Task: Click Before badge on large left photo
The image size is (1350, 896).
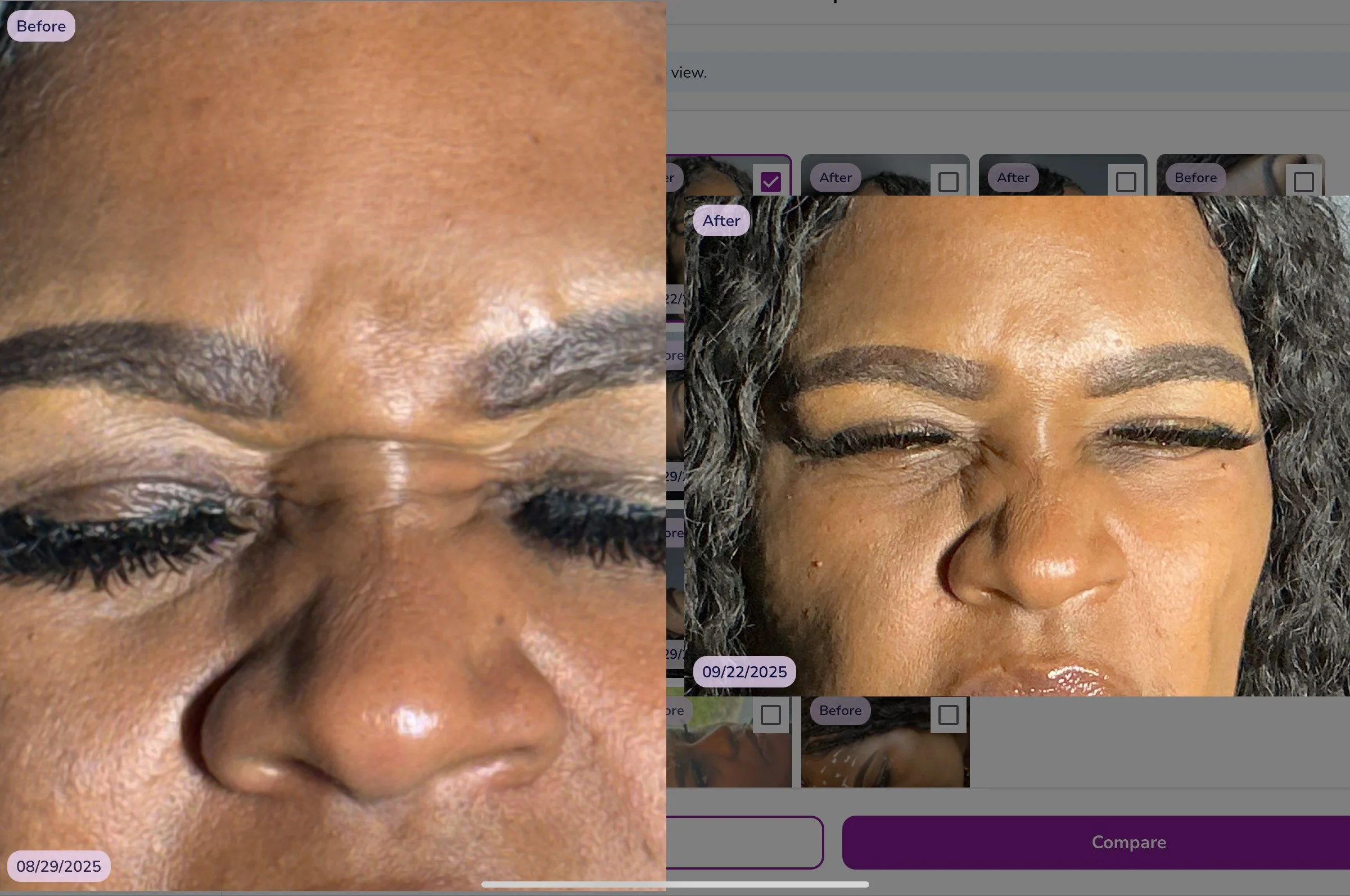Action: [41, 26]
